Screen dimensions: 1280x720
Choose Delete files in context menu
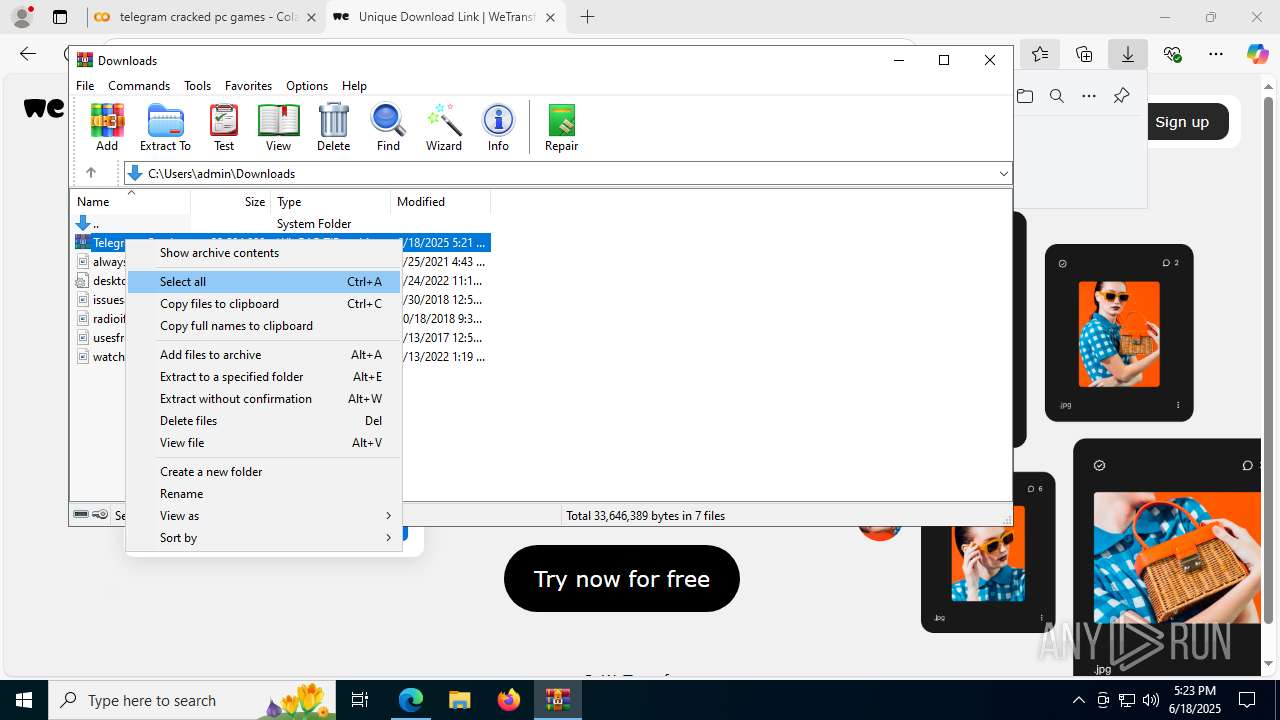264,421
